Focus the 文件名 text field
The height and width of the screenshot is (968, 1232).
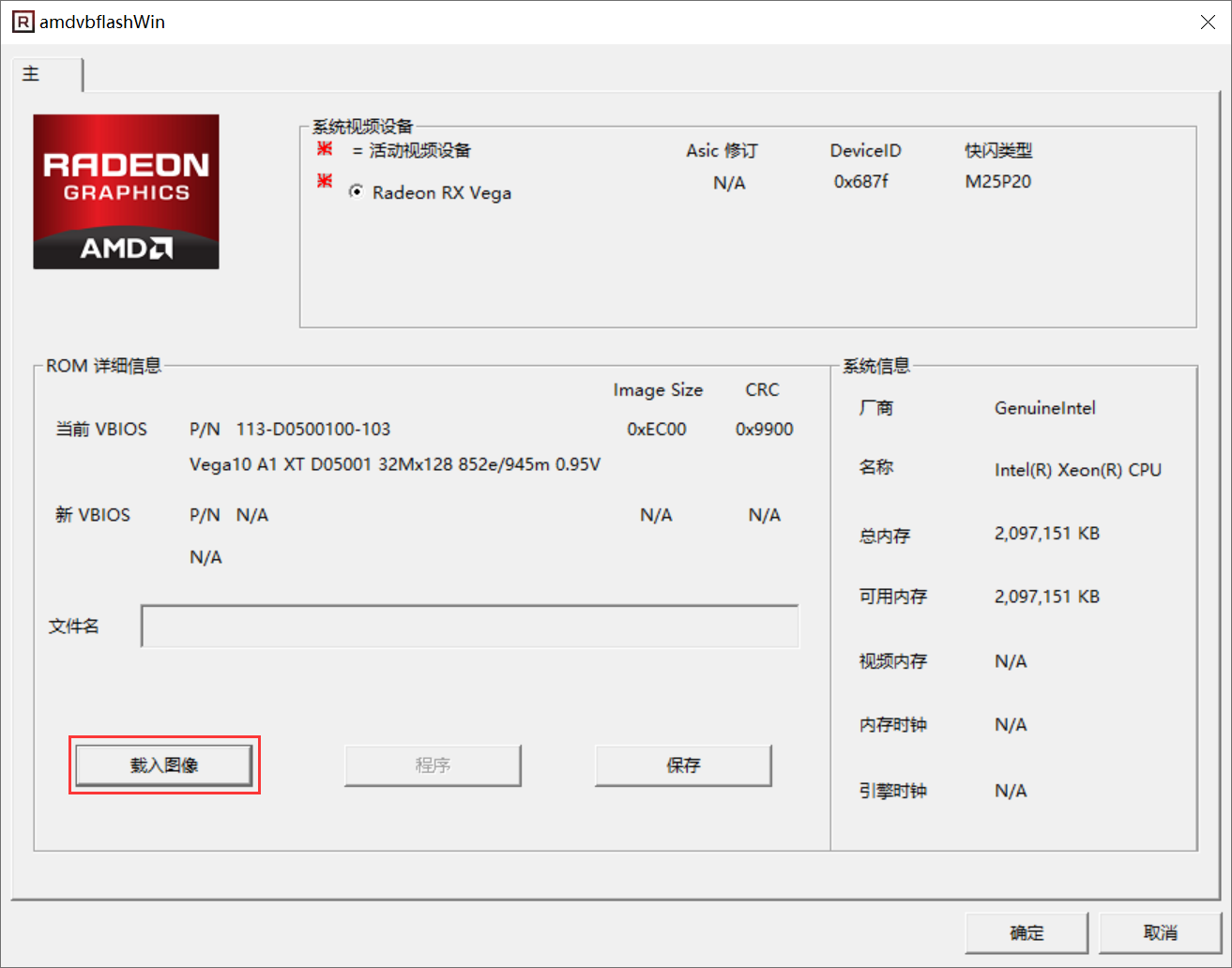(470, 627)
